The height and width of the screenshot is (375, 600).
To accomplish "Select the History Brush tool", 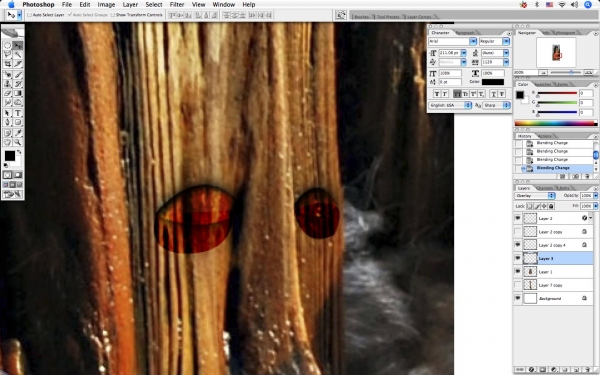I will pos(18,84).
